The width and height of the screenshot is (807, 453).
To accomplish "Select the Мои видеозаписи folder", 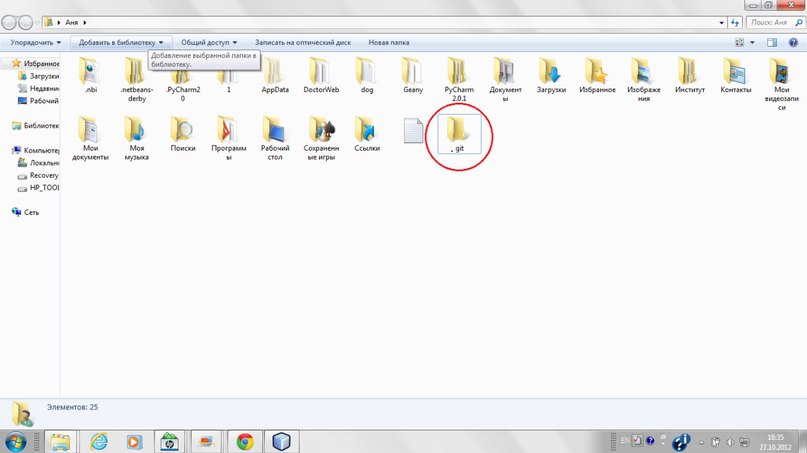I will [x=781, y=84].
